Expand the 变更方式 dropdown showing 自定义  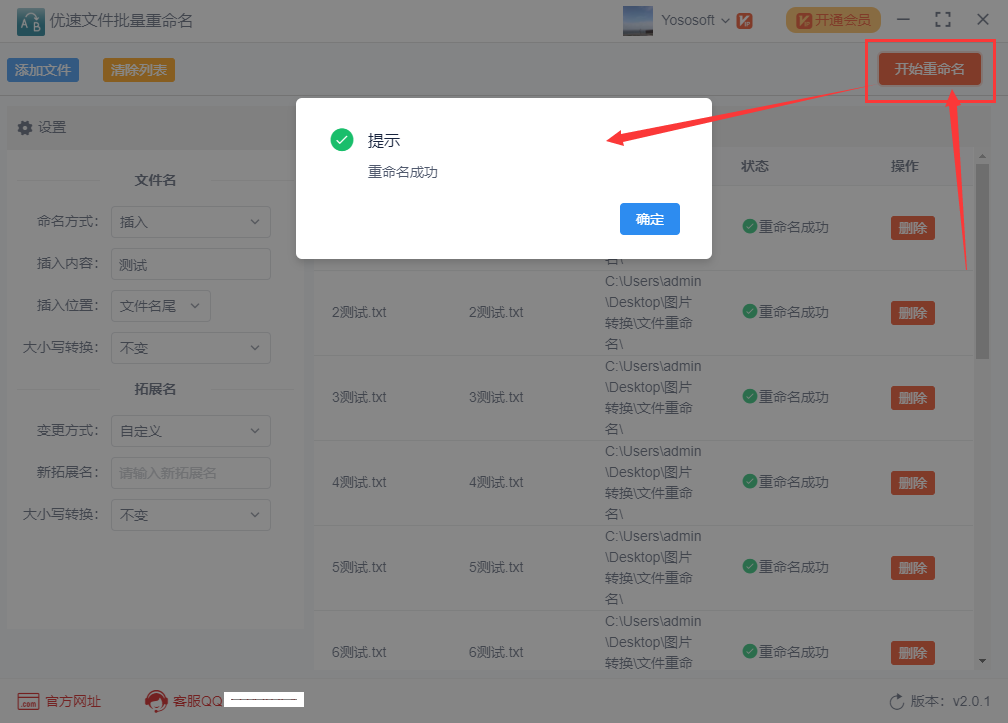tap(191, 431)
